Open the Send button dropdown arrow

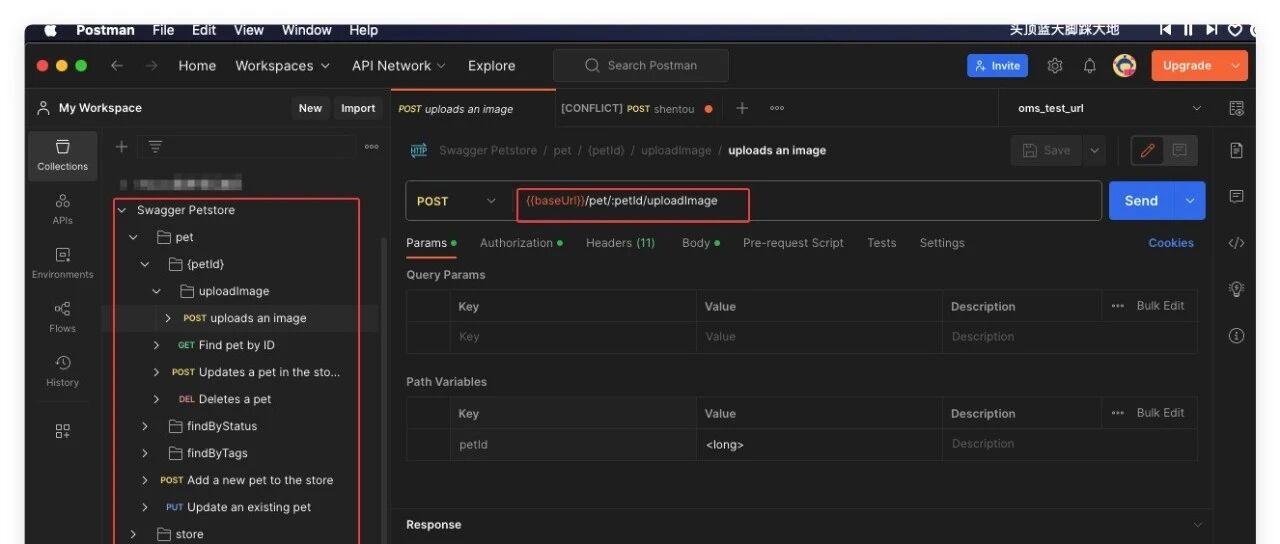(1190, 201)
